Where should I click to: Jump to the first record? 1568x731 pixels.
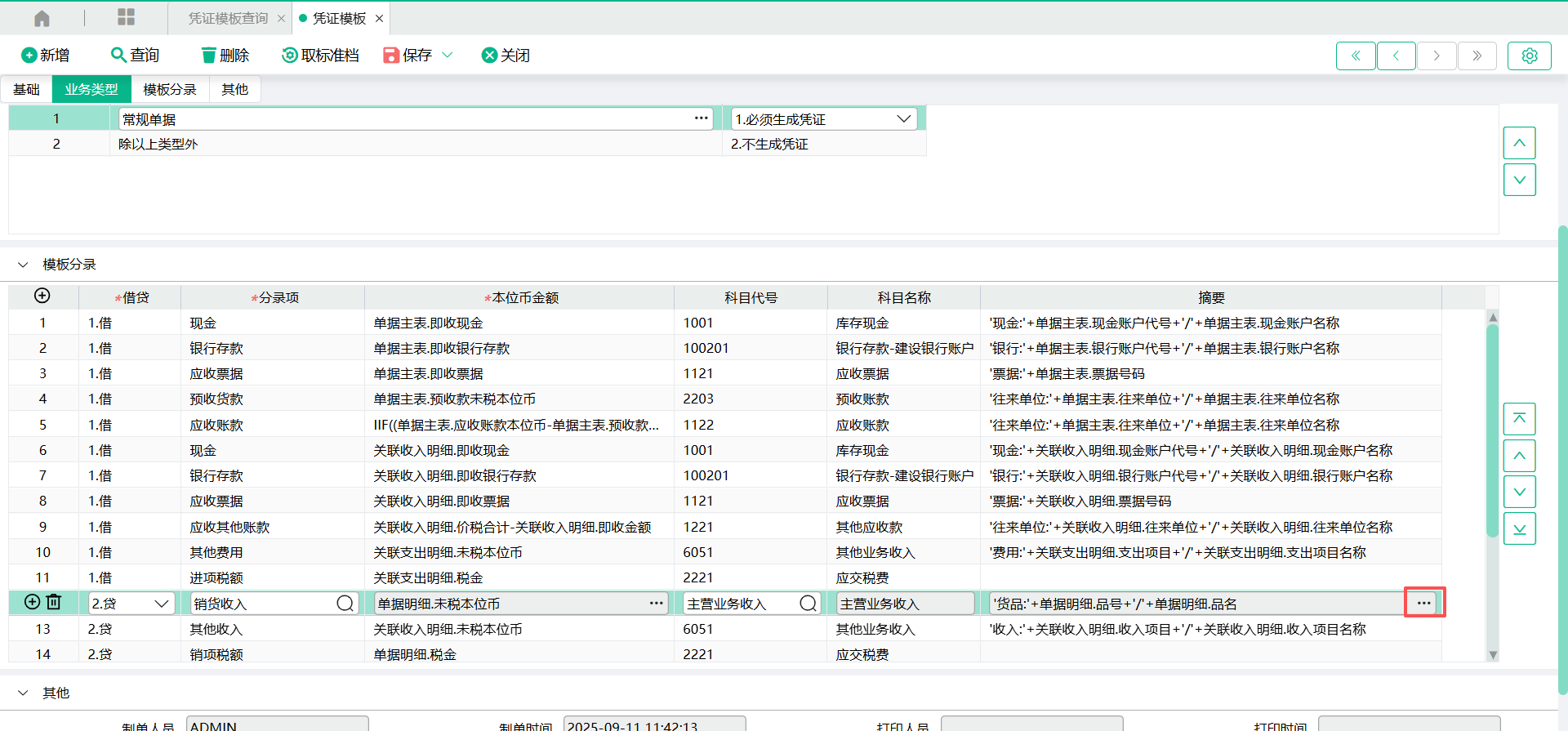[x=1356, y=56]
